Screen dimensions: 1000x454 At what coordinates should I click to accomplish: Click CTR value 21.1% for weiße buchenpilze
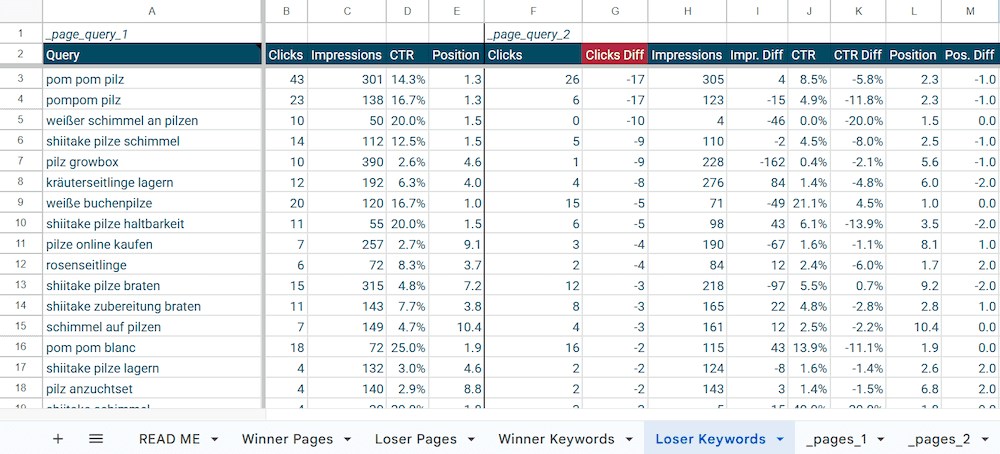point(809,203)
